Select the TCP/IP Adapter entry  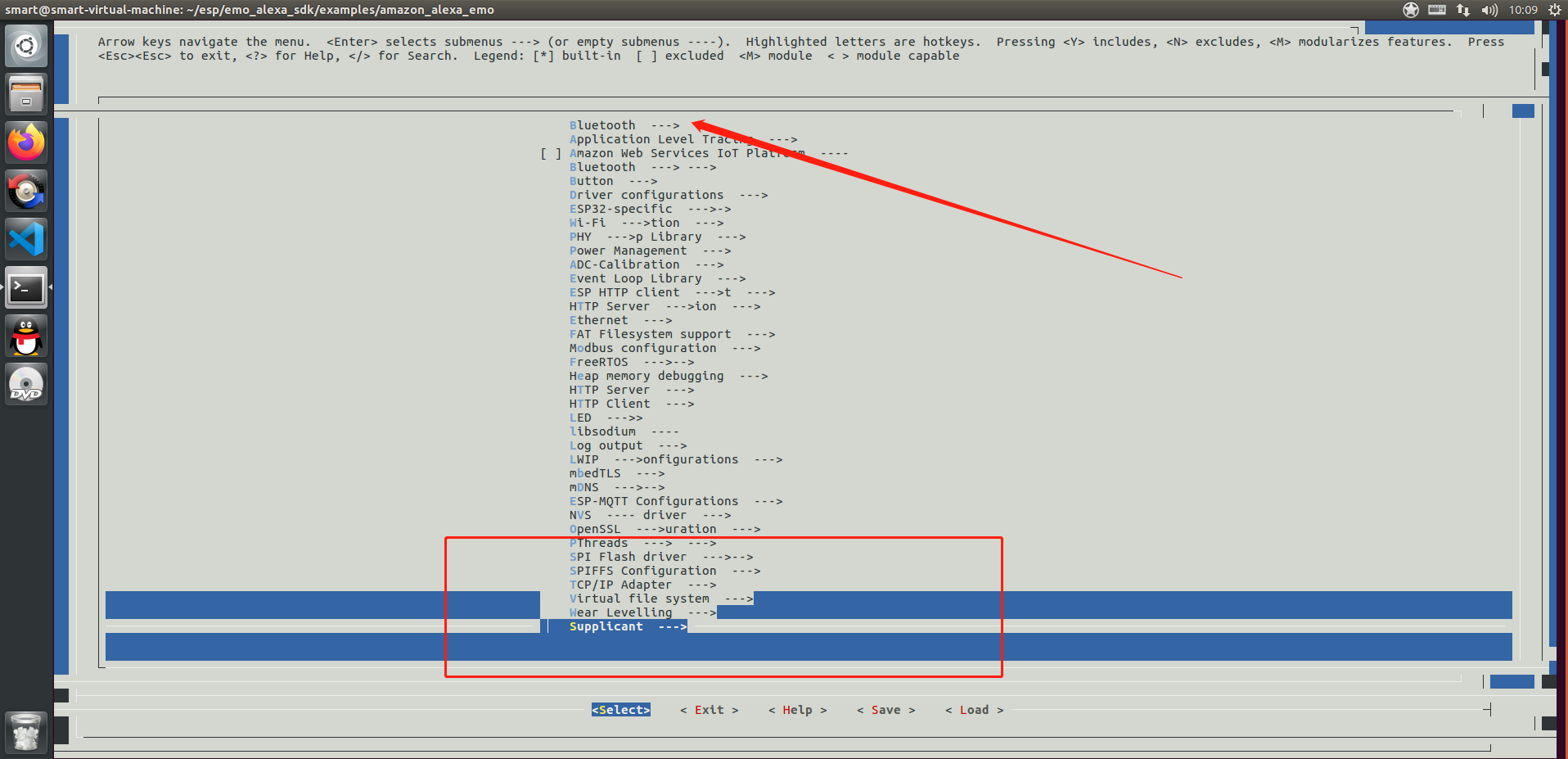click(643, 585)
